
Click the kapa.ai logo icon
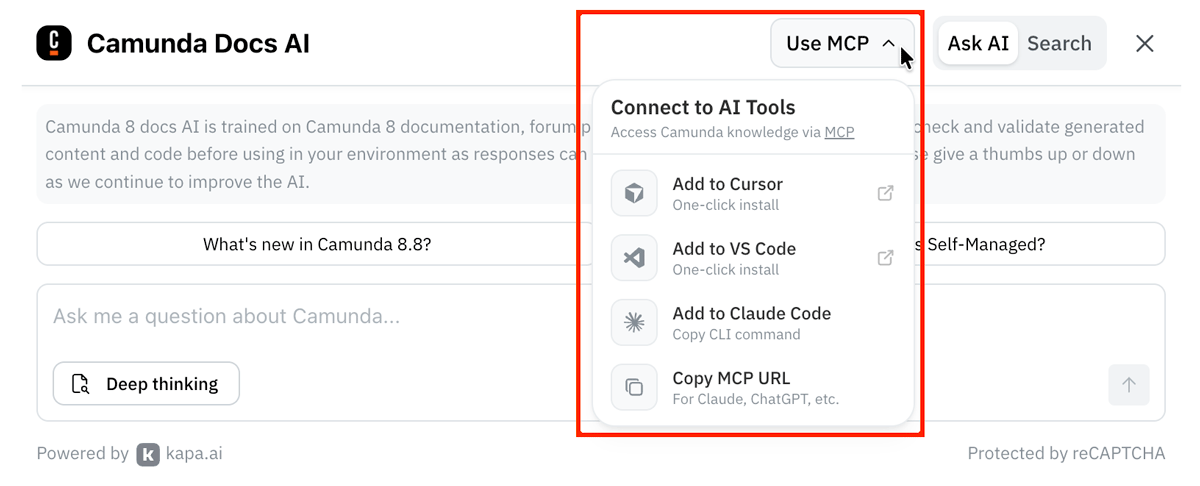148,454
